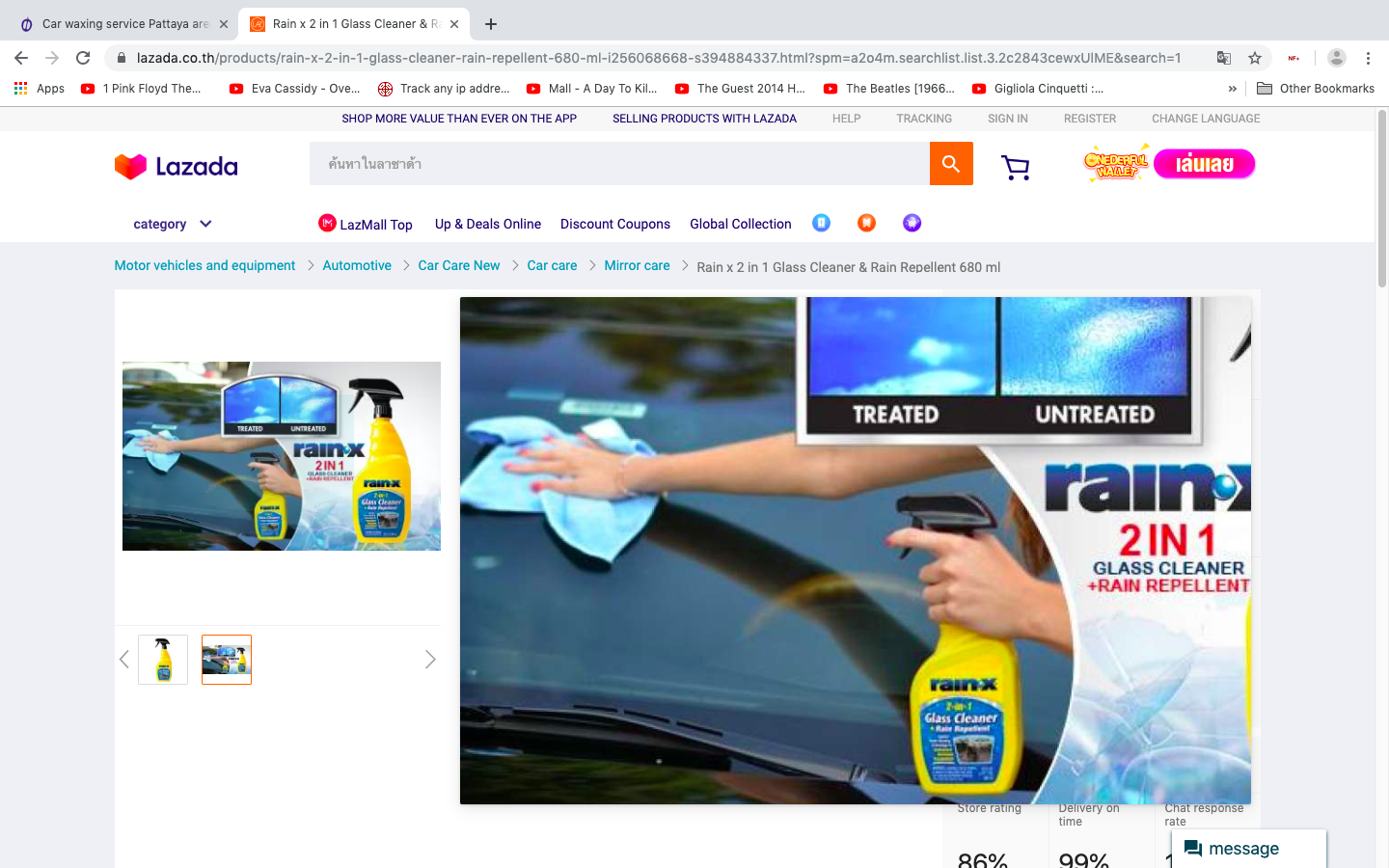This screenshot has width=1389, height=868.
Task: Click previous thumbnail arrow
Action: point(123,660)
